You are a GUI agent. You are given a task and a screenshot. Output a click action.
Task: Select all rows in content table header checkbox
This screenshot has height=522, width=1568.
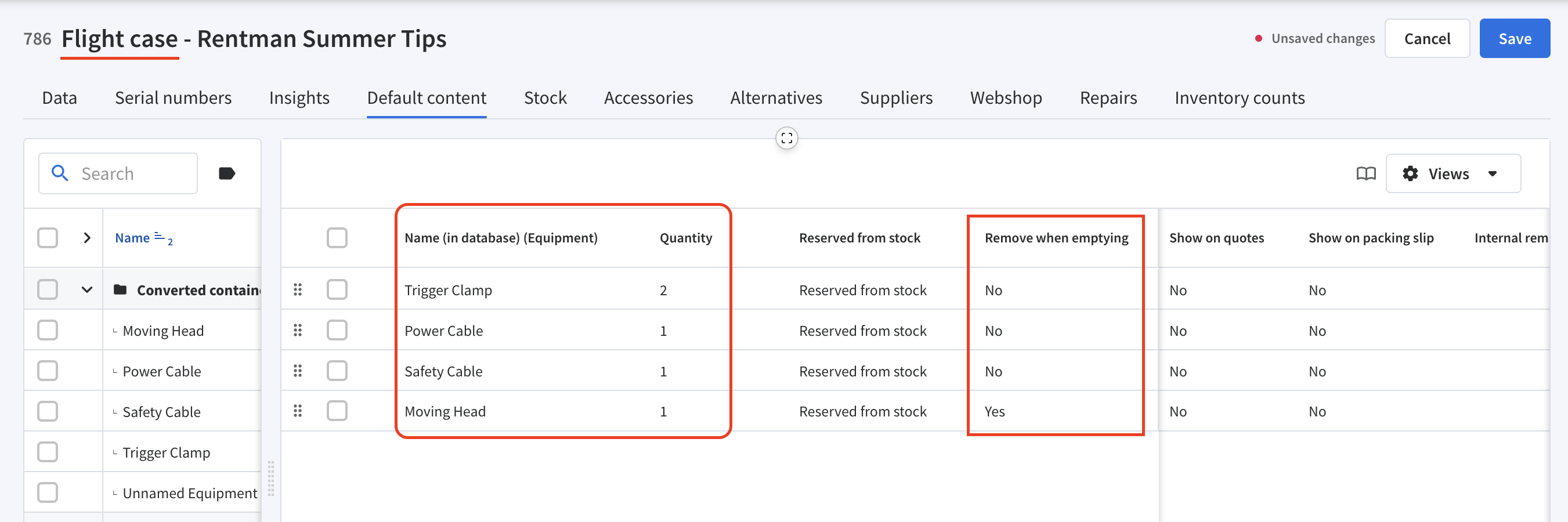coord(337,238)
